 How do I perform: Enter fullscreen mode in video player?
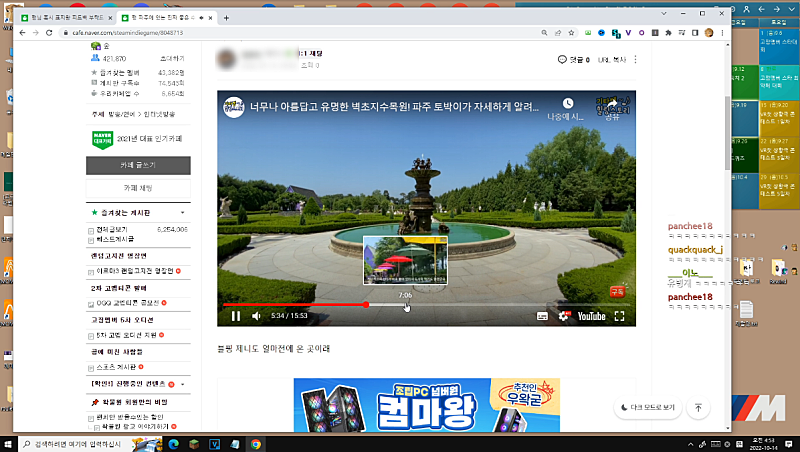point(619,316)
